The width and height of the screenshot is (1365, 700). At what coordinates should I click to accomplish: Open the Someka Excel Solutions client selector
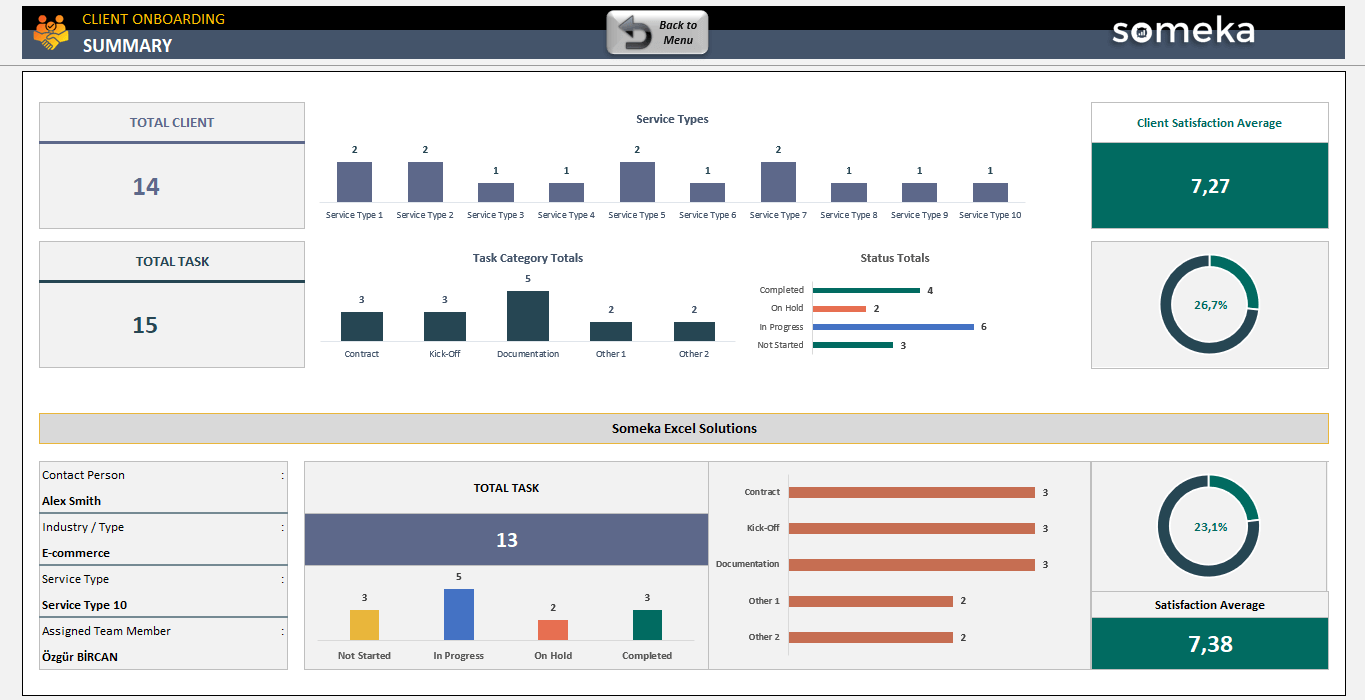pyautogui.click(x=684, y=428)
